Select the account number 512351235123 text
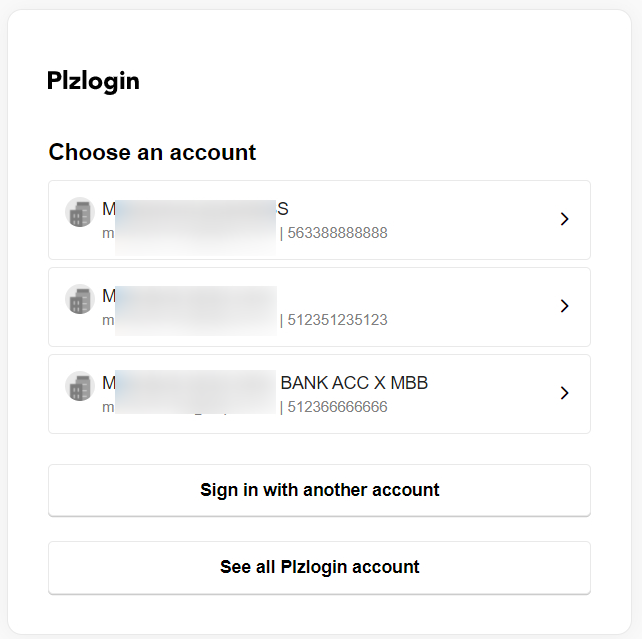 pyautogui.click(x=337, y=320)
